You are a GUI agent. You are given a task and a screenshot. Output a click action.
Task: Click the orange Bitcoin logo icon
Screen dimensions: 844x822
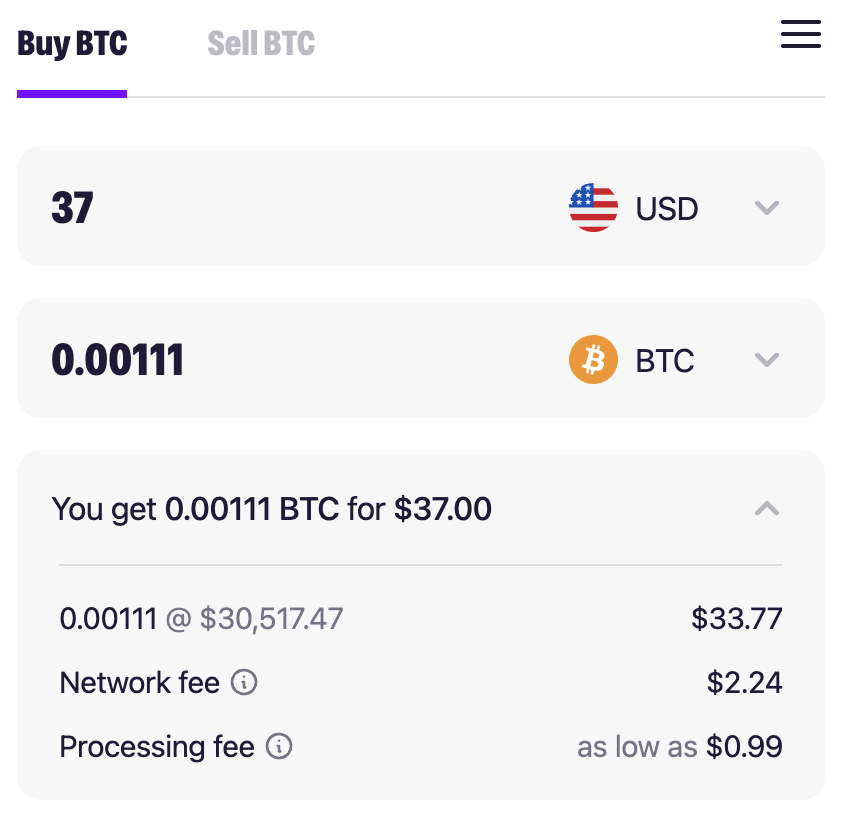click(593, 360)
